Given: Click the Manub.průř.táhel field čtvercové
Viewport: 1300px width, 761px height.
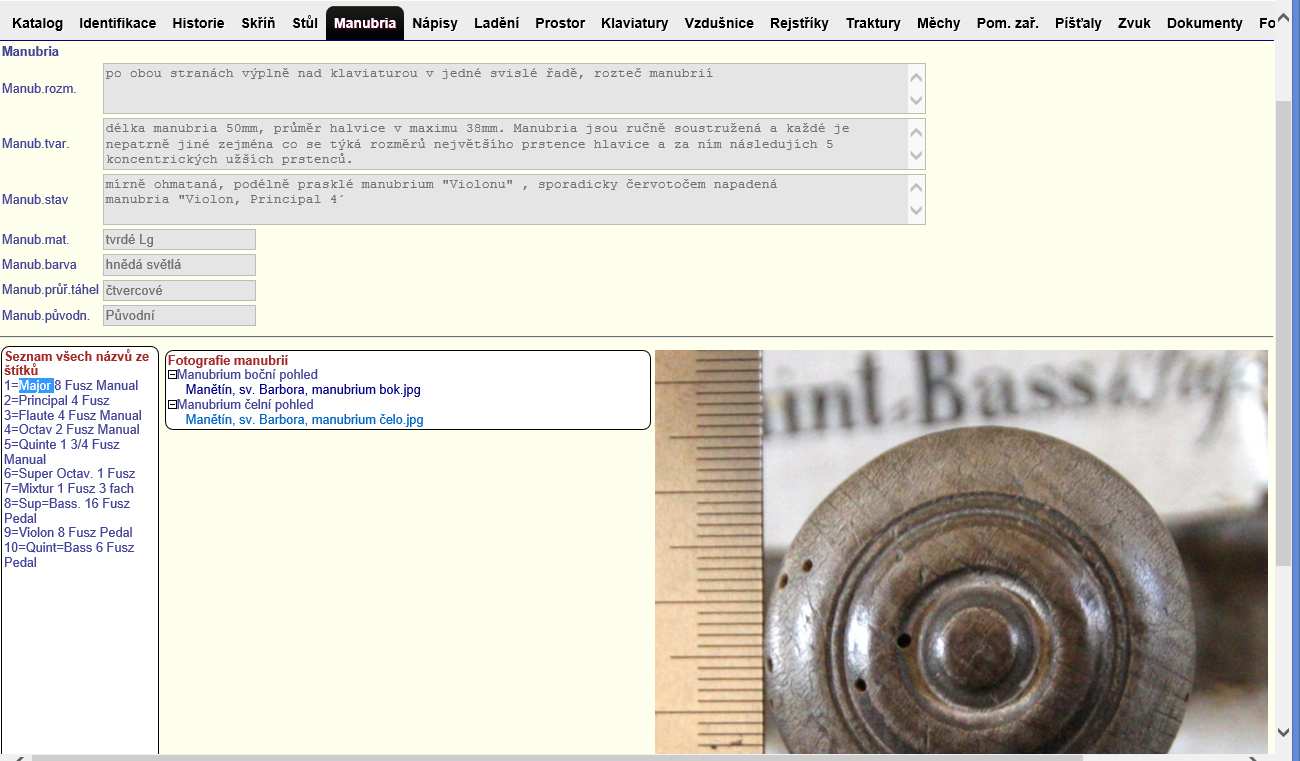Looking at the screenshot, I should (179, 291).
